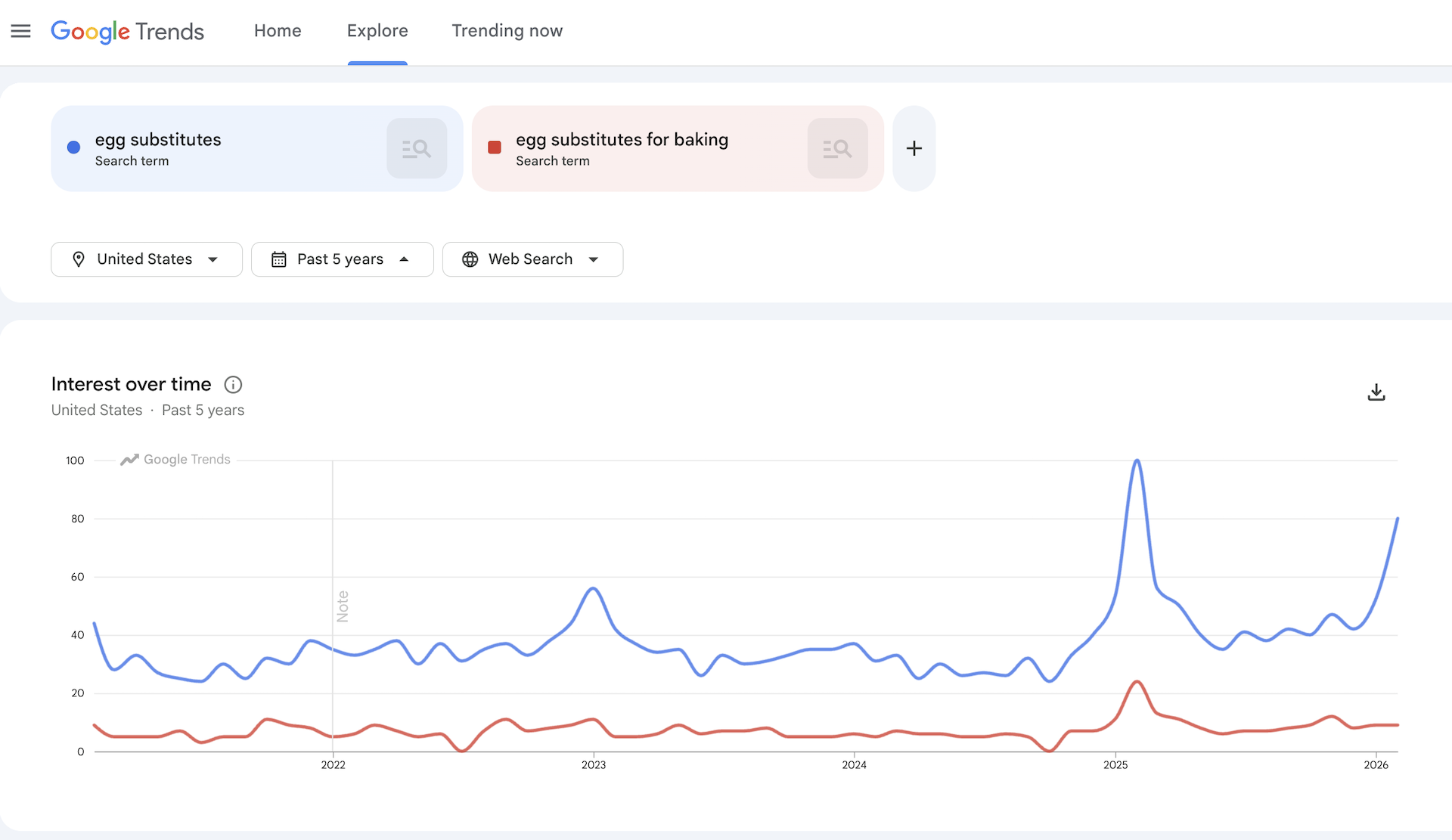Open the Trending now tab

click(x=507, y=31)
